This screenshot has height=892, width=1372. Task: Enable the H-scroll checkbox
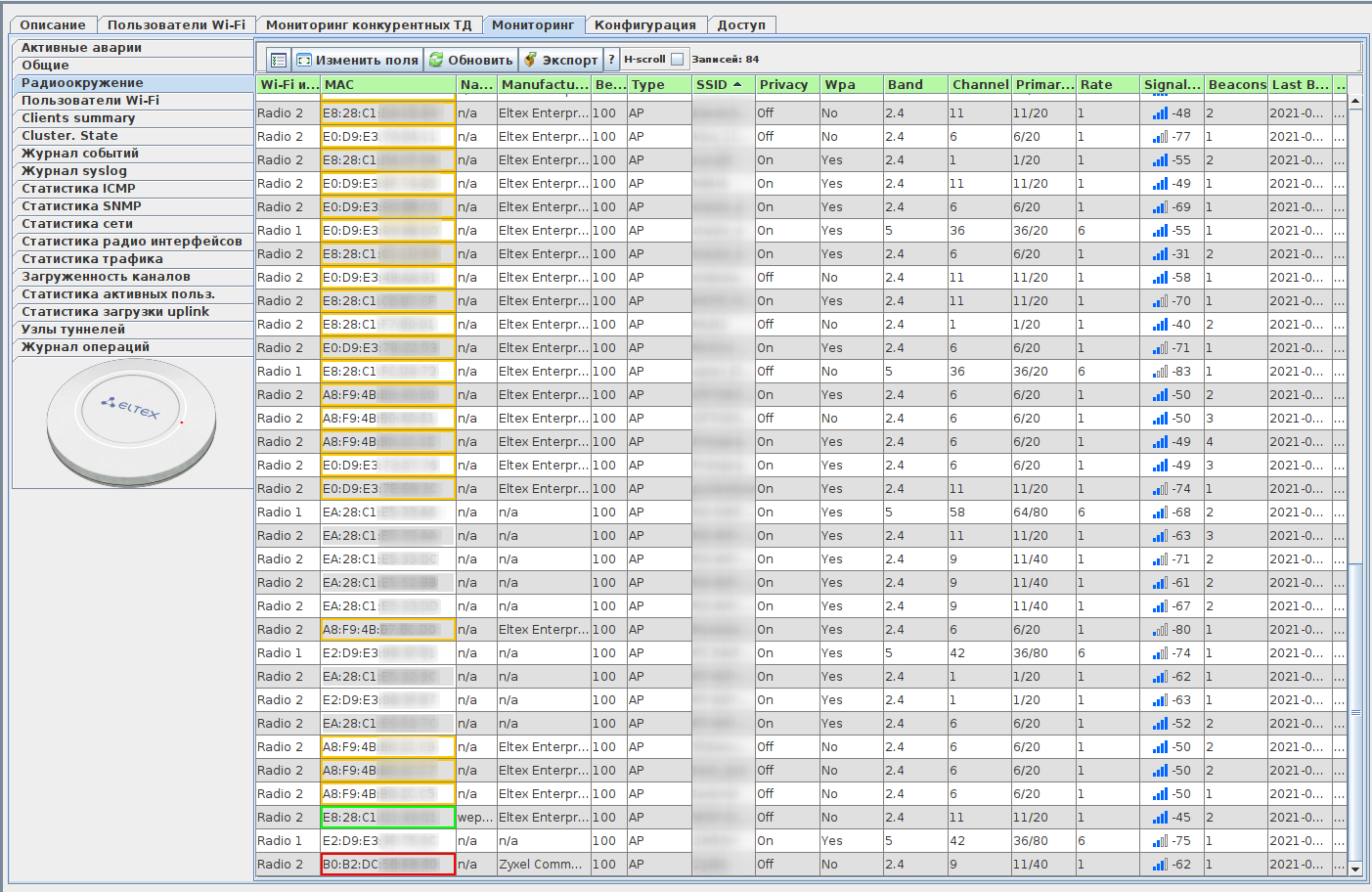[678, 60]
